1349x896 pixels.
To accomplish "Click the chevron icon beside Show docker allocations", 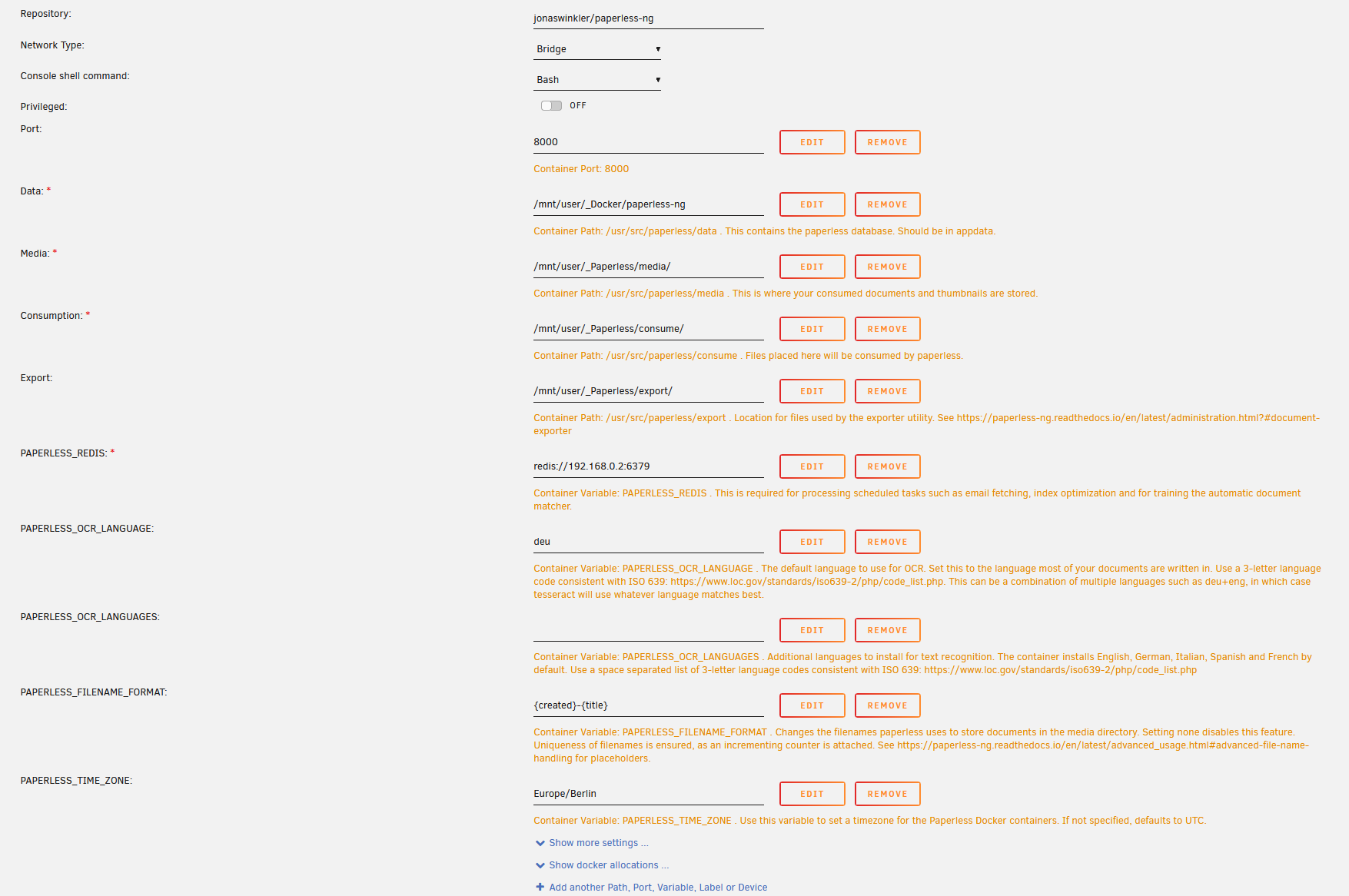I will coord(540,865).
